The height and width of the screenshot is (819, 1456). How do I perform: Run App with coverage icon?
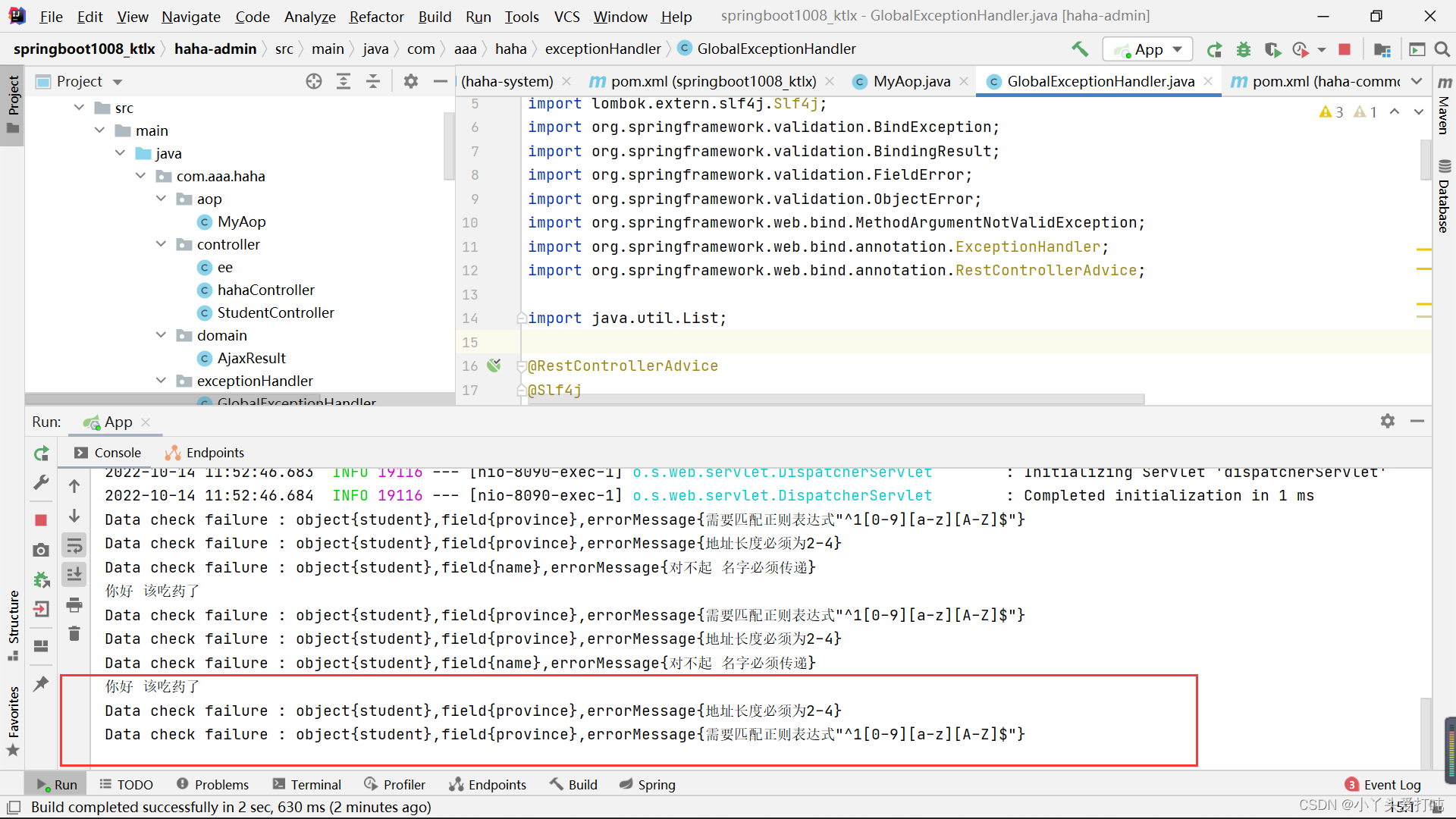(1272, 49)
